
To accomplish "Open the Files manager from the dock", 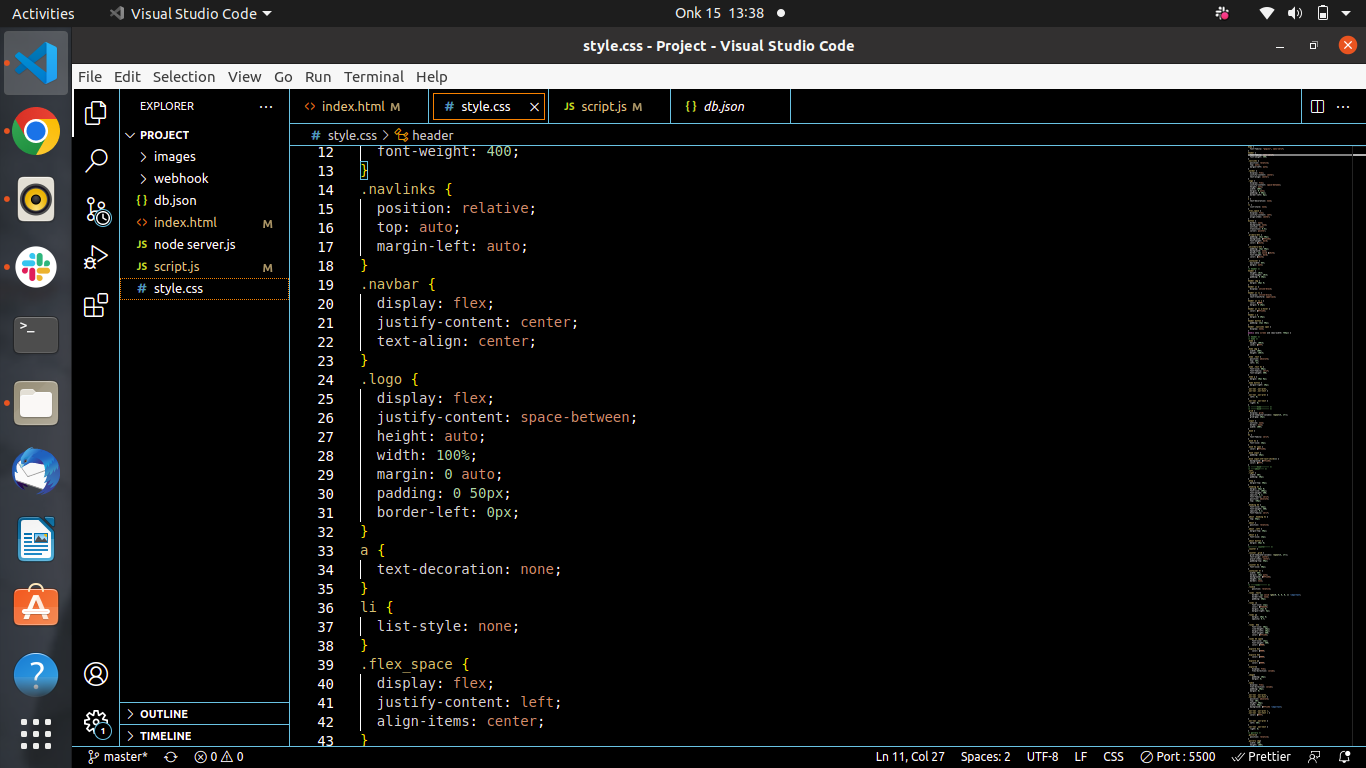I will 36,403.
